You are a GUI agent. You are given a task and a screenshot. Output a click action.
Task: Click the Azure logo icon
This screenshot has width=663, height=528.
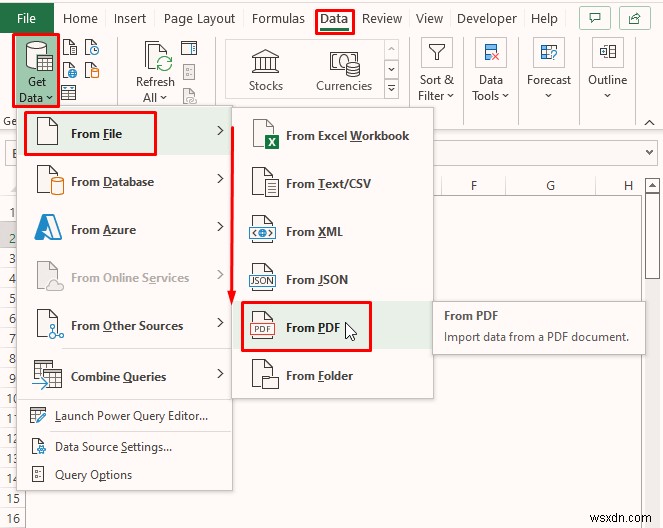(48, 227)
